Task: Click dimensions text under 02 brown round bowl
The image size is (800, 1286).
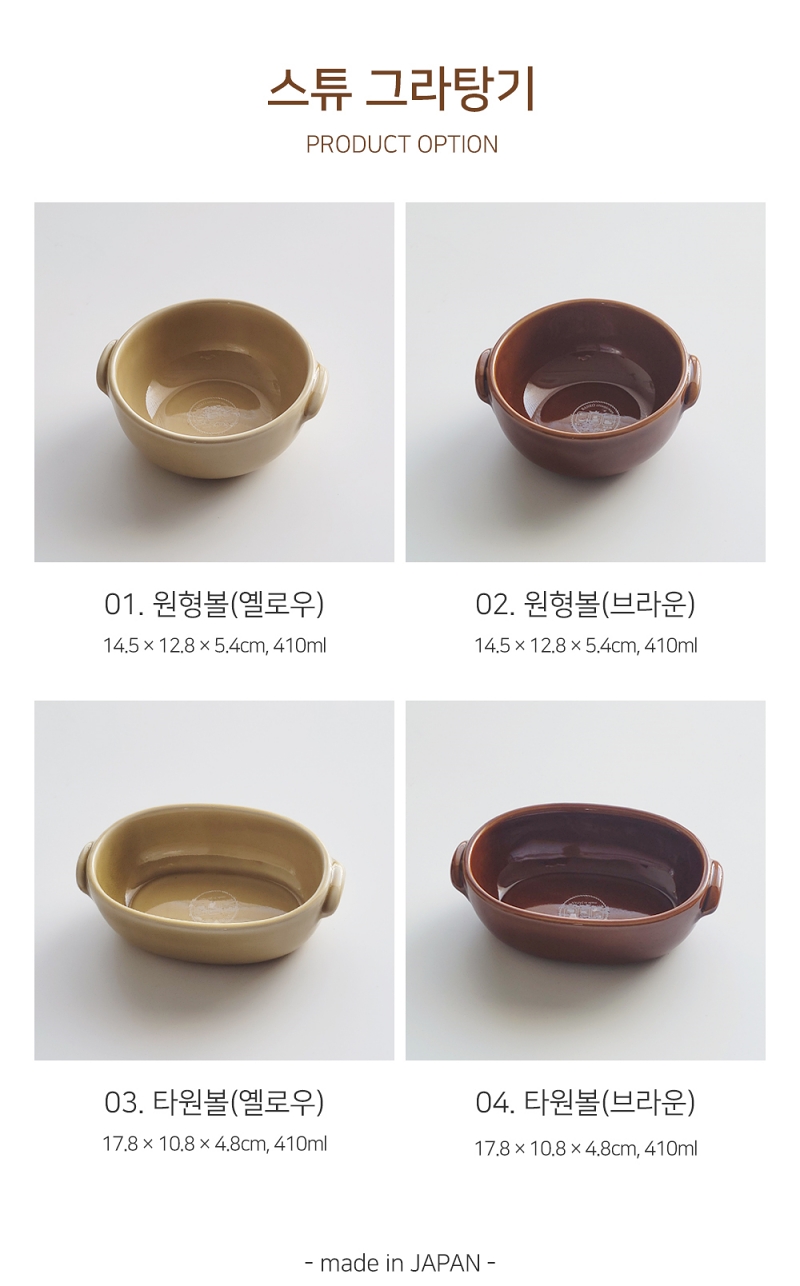Action: point(586,646)
